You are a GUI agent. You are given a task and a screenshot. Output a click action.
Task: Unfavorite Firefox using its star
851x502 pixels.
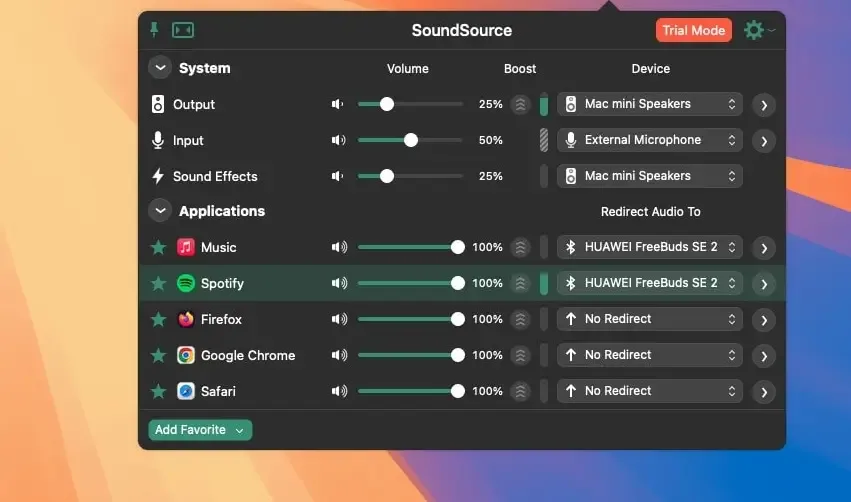(x=158, y=319)
